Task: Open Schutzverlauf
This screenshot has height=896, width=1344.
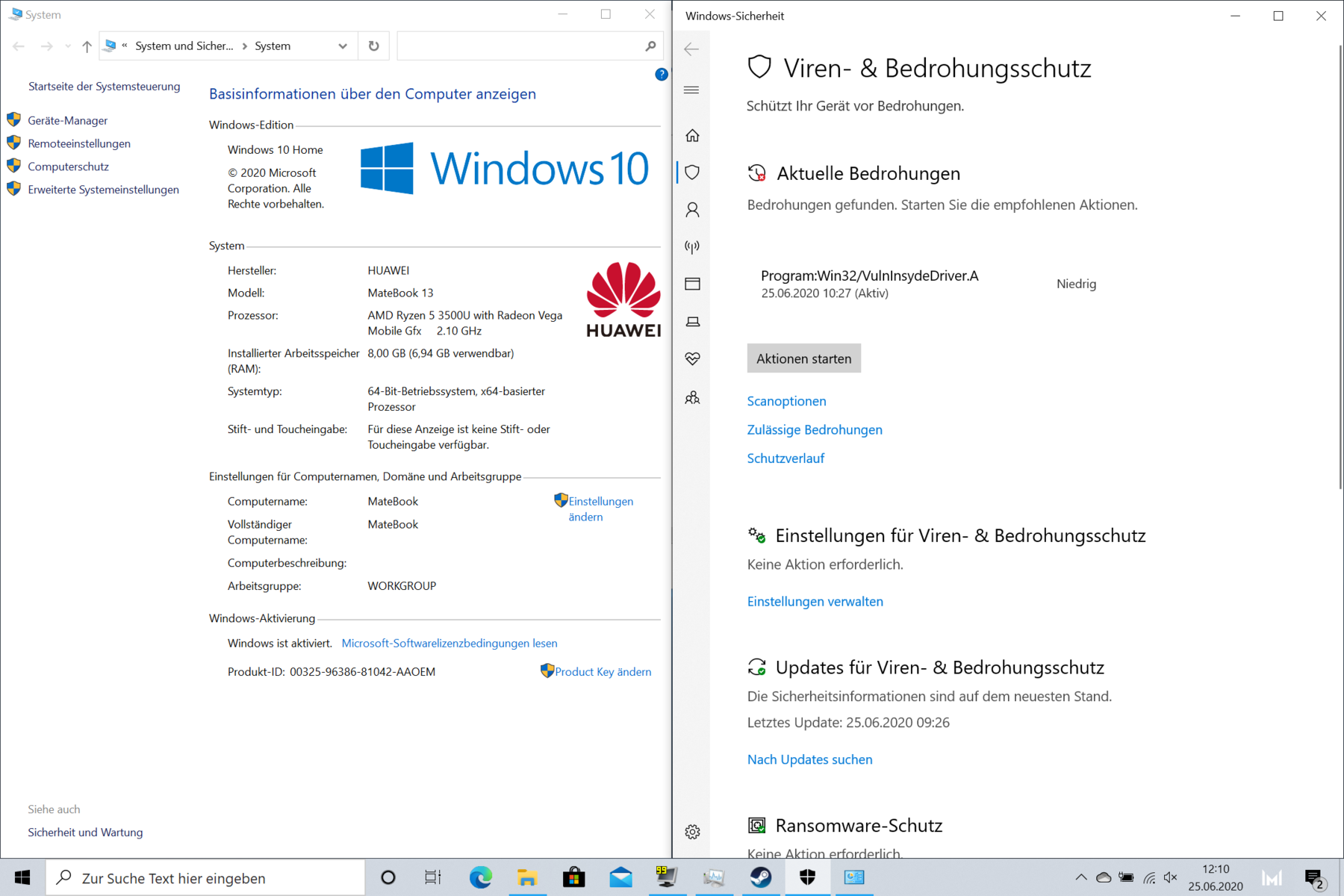Action: click(x=785, y=458)
